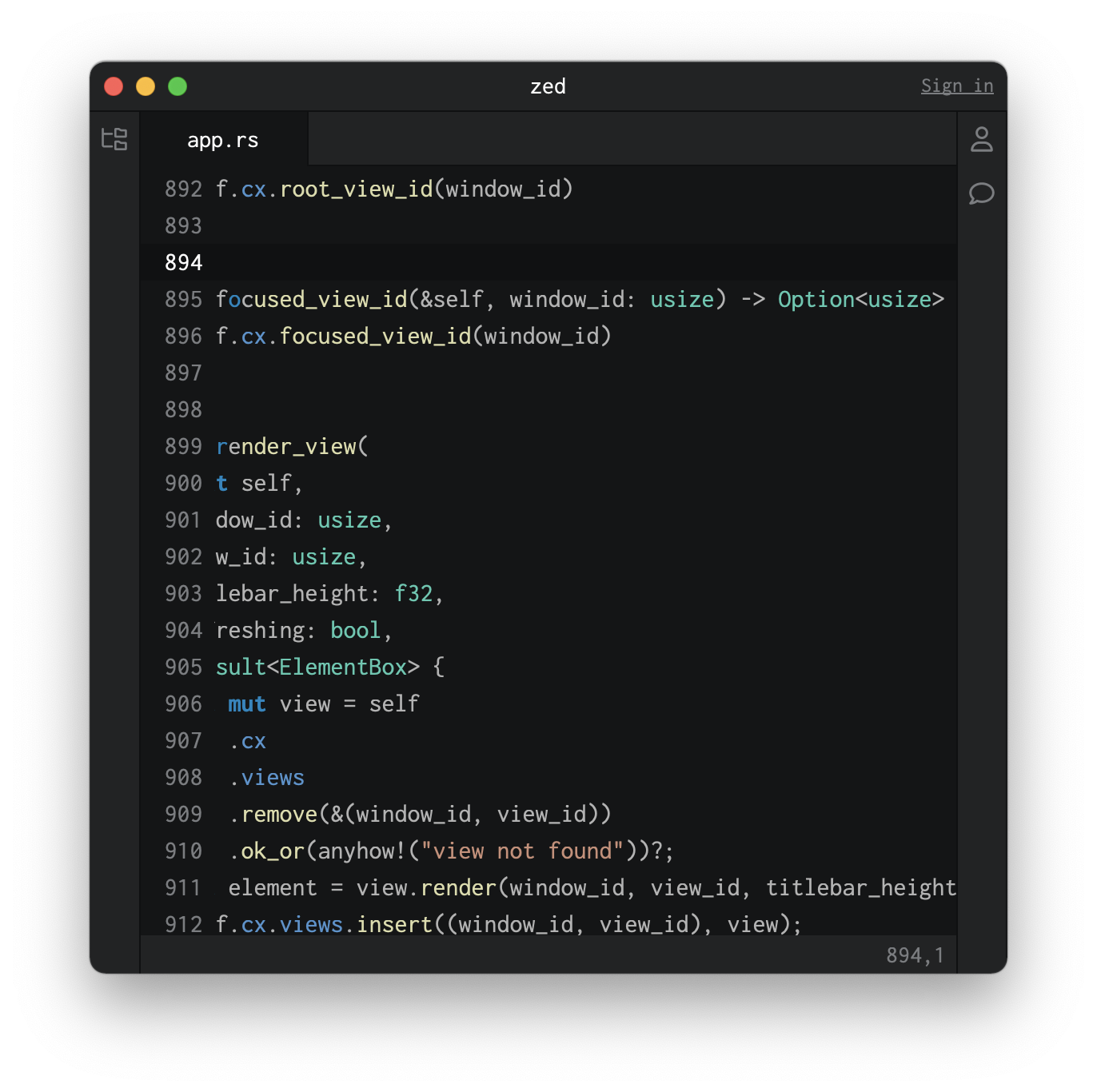Click ElementBox on line 905
The image size is (1097, 1092).
click(x=344, y=668)
